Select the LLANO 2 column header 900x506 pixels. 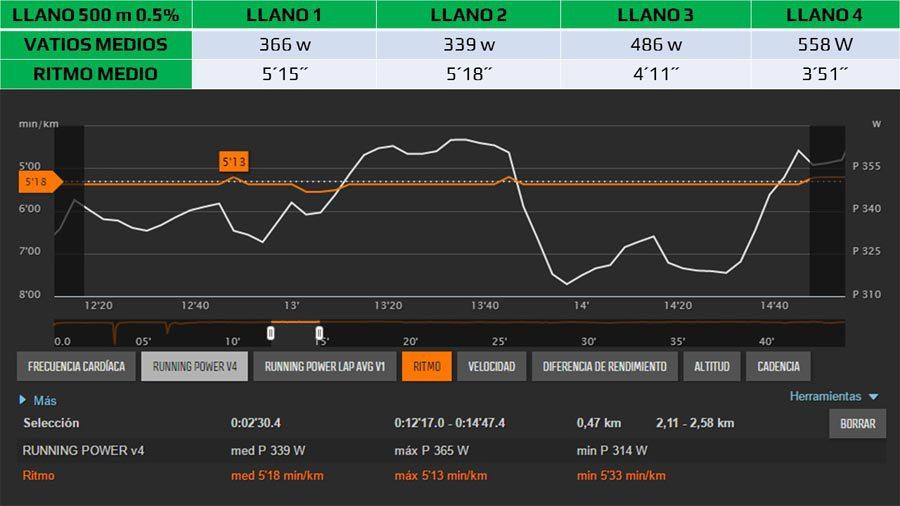(x=468, y=15)
